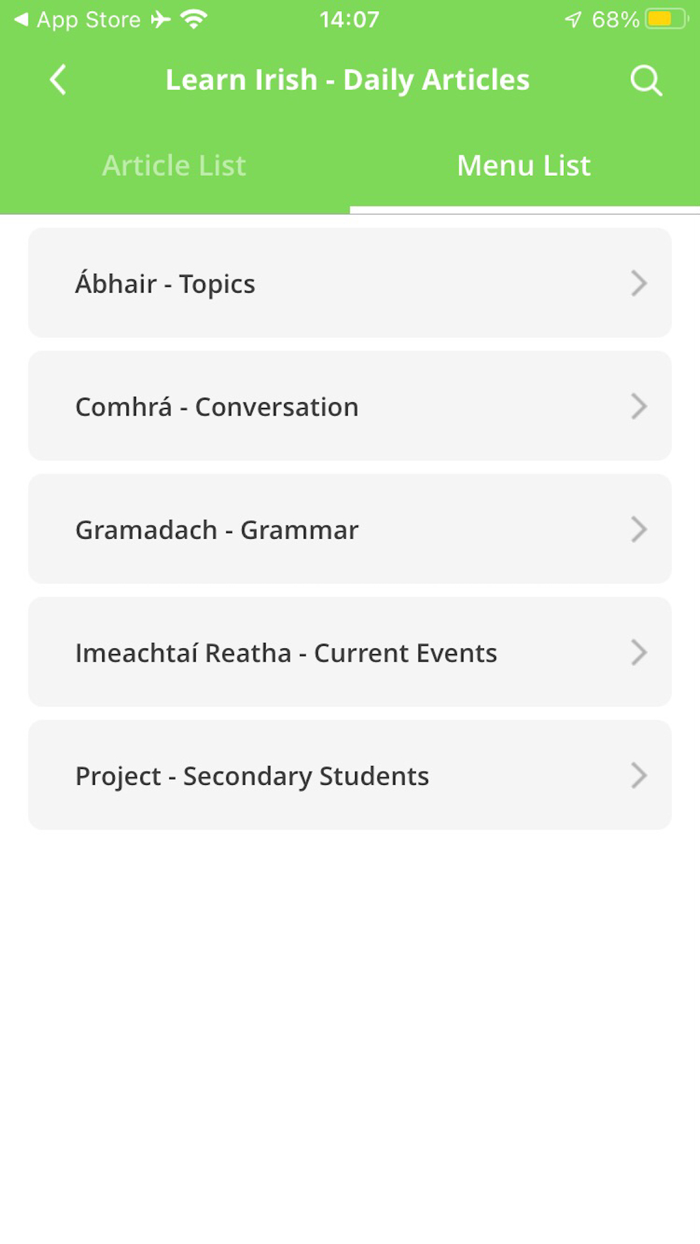Open Imeachtaí Reatha - Current Events

point(350,652)
